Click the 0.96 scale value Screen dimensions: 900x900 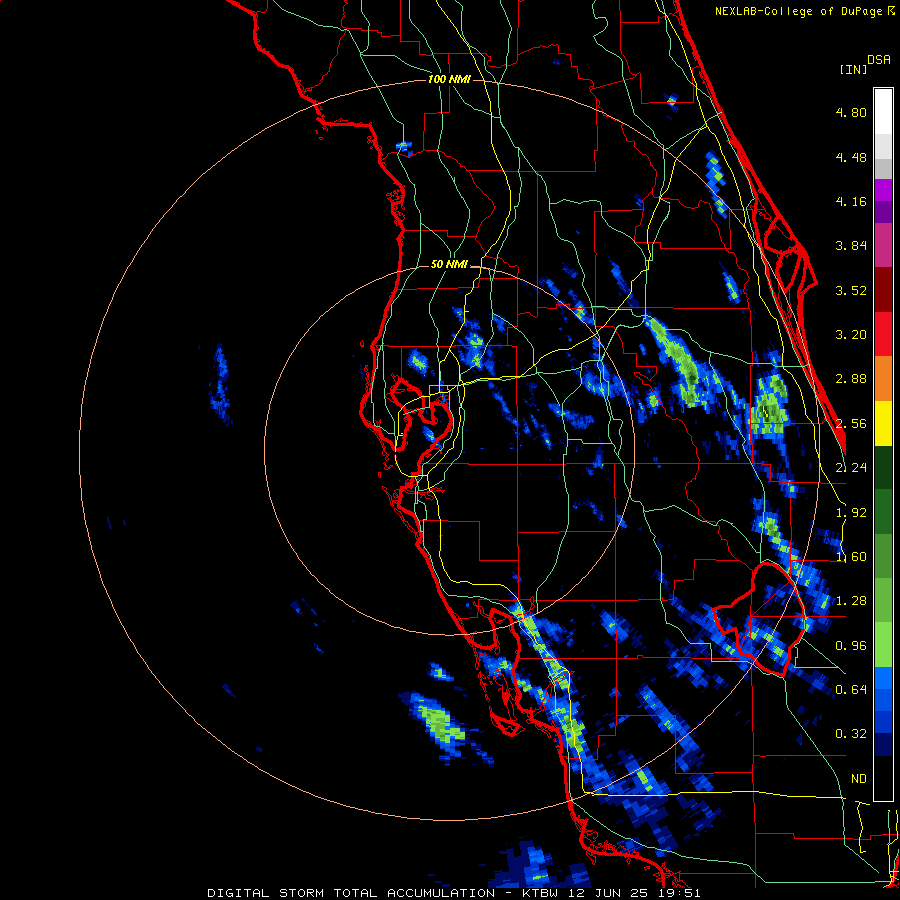(851, 646)
